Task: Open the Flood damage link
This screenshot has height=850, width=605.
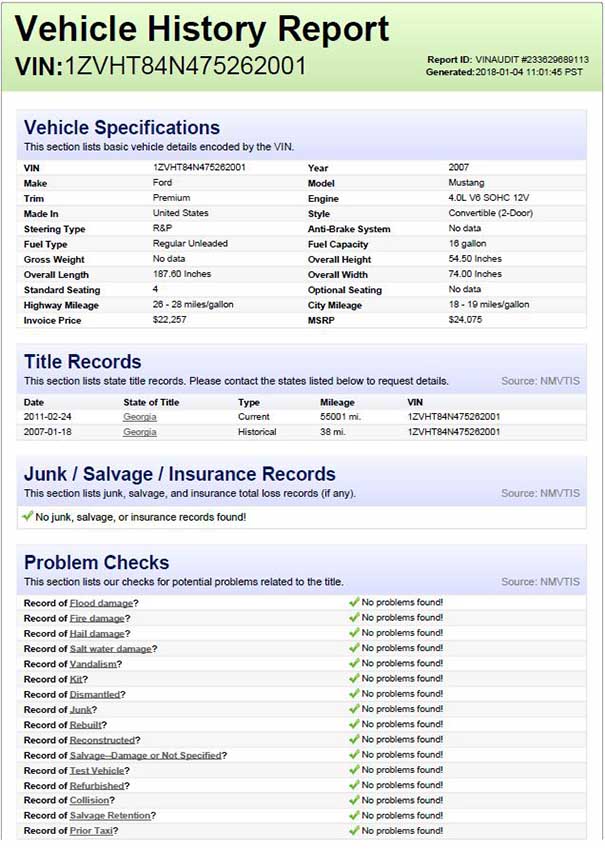Action: [x=101, y=603]
